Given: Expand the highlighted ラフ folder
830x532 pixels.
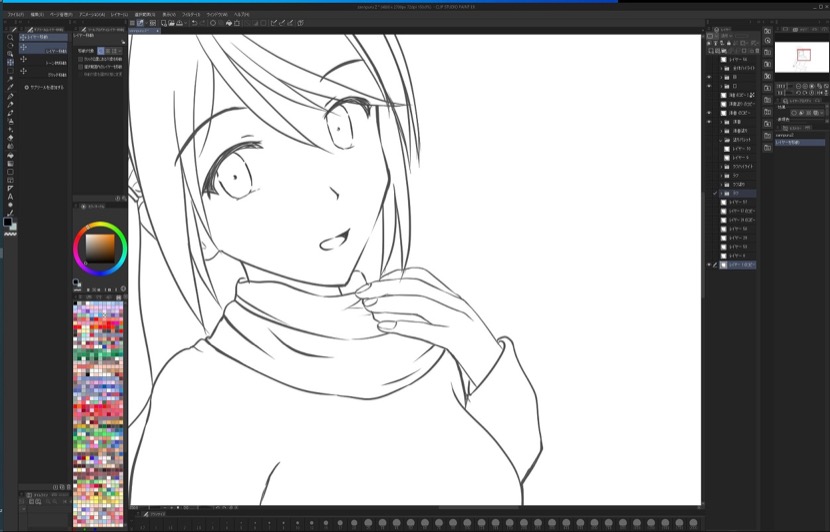Looking at the screenshot, I should pos(721,194).
